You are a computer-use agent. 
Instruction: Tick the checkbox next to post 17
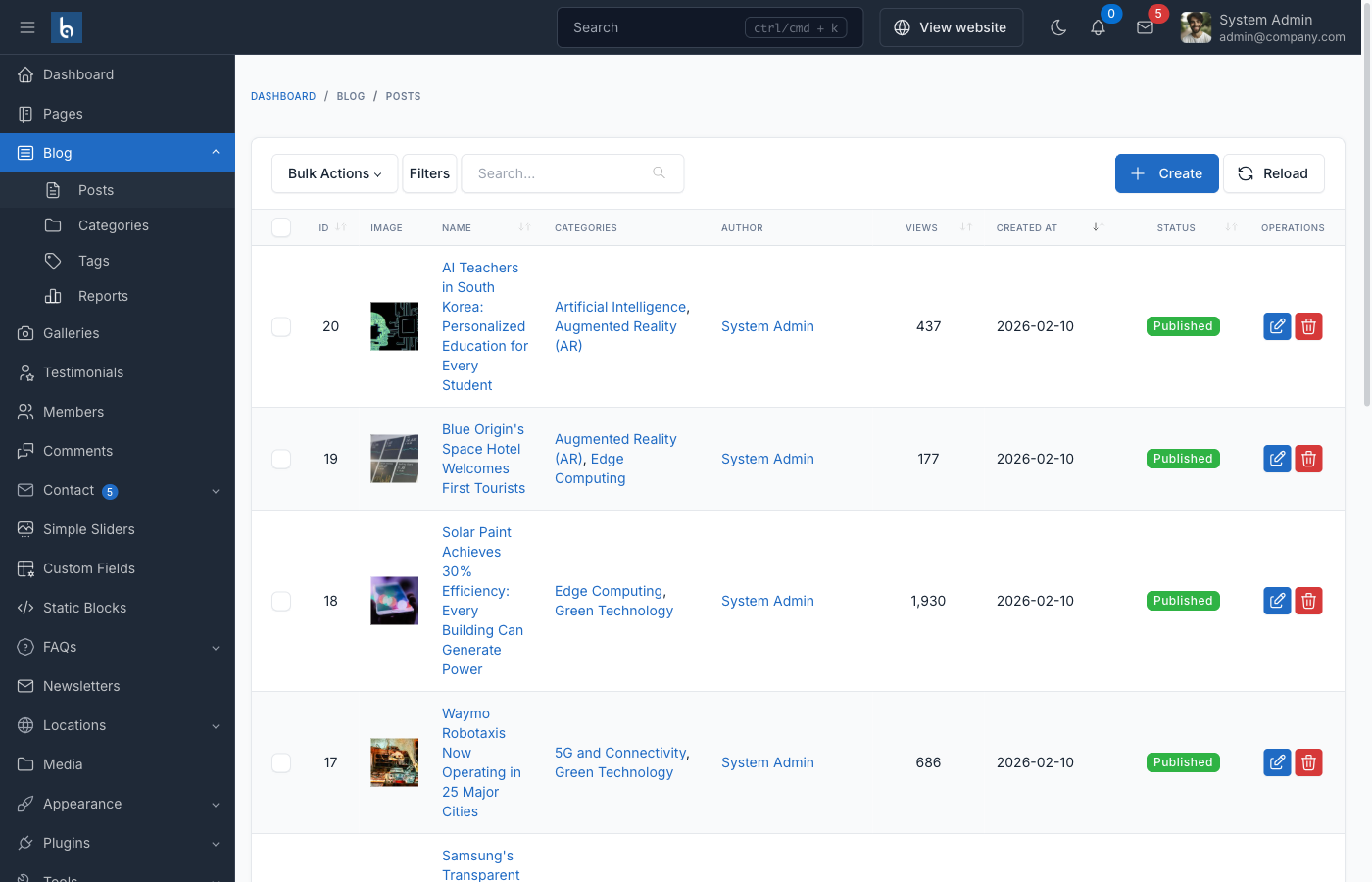281,762
